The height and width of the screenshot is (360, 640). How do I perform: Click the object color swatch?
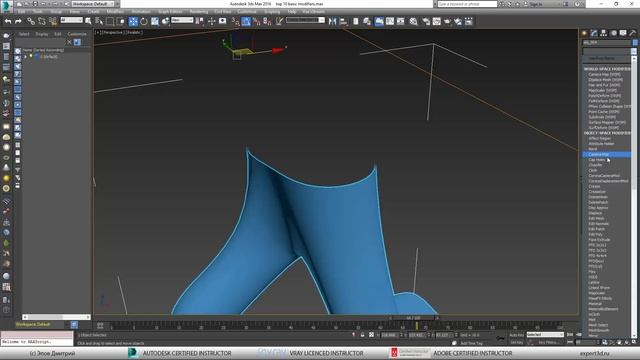point(635,42)
